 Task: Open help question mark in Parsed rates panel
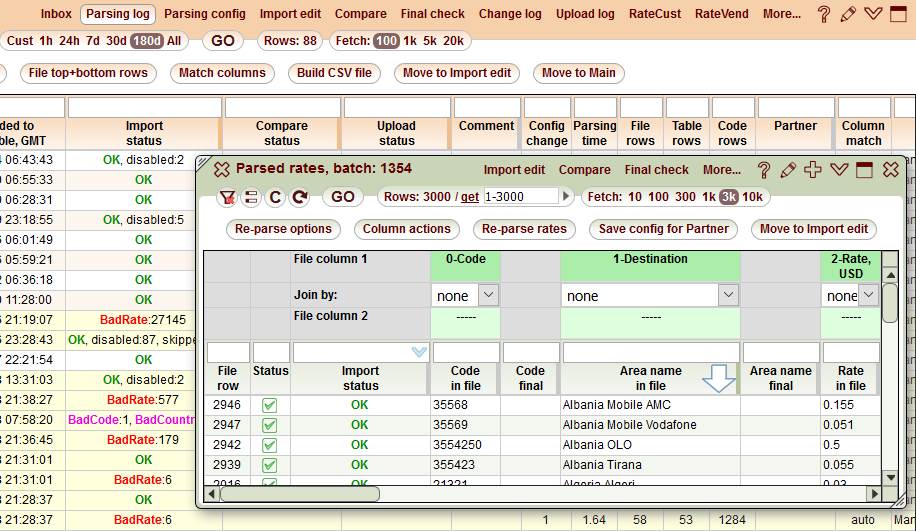click(764, 170)
